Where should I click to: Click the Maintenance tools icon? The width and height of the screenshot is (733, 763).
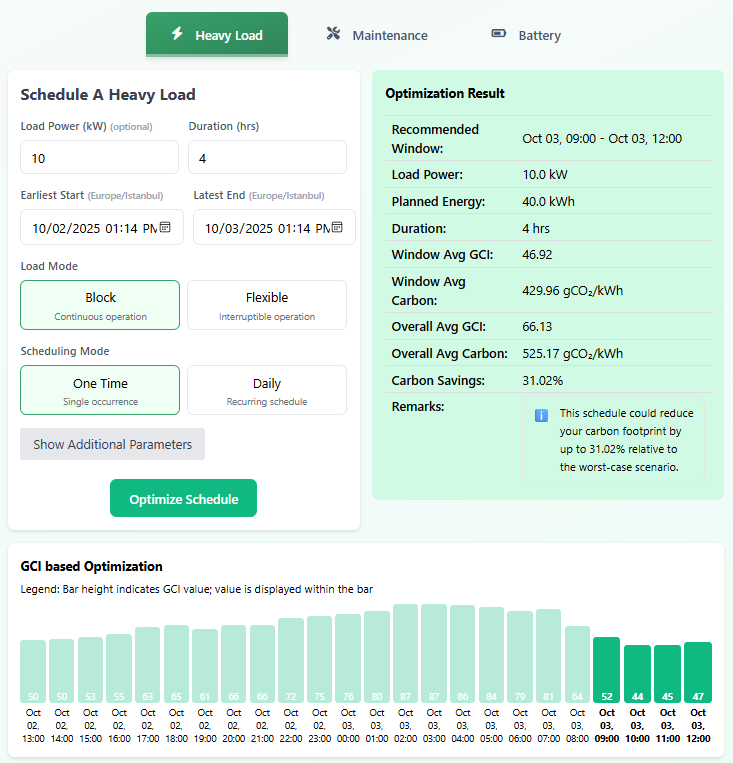333,34
